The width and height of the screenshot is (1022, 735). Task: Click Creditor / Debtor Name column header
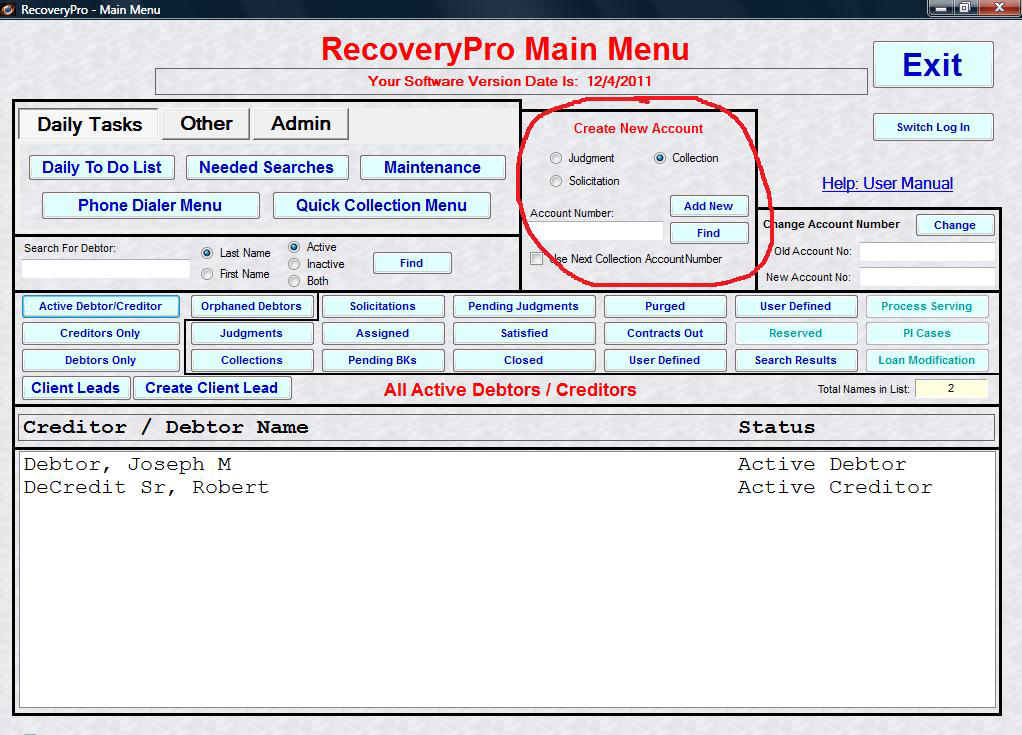point(166,427)
